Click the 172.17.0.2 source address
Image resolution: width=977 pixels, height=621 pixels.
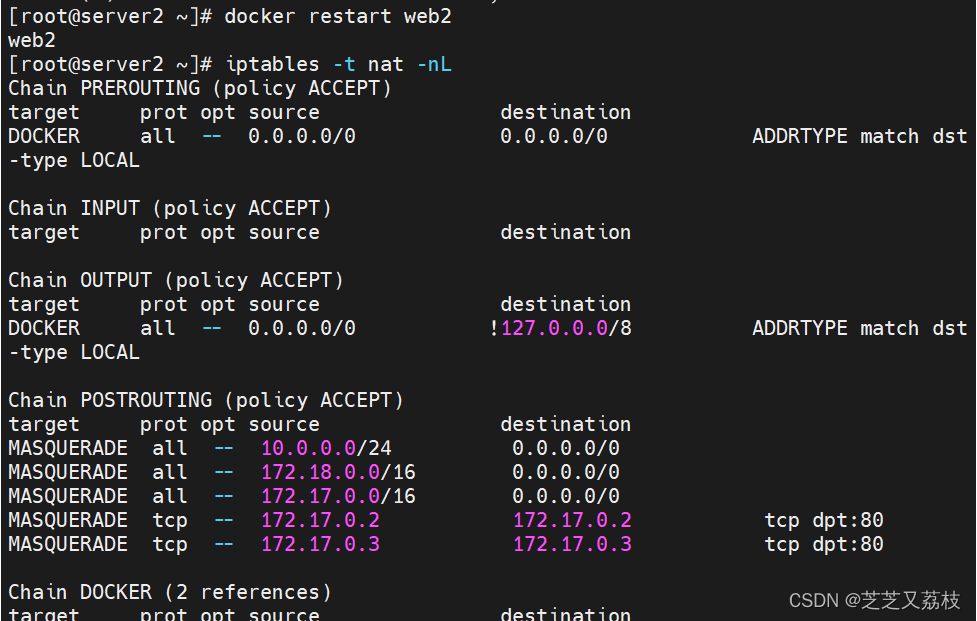(x=320, y=521)
